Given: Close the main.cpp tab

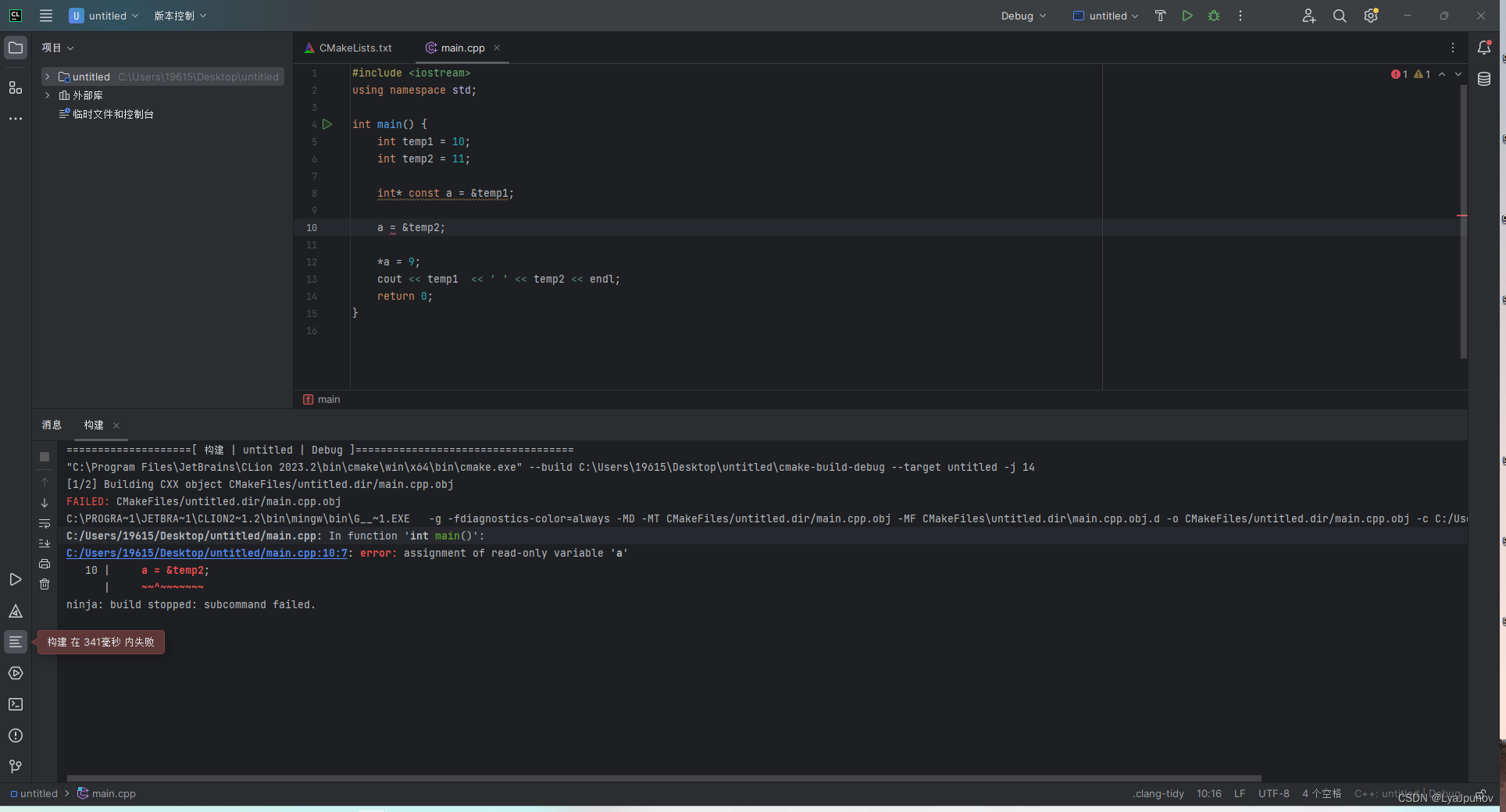Looking at the screenshot, I should tap(497, 48).
